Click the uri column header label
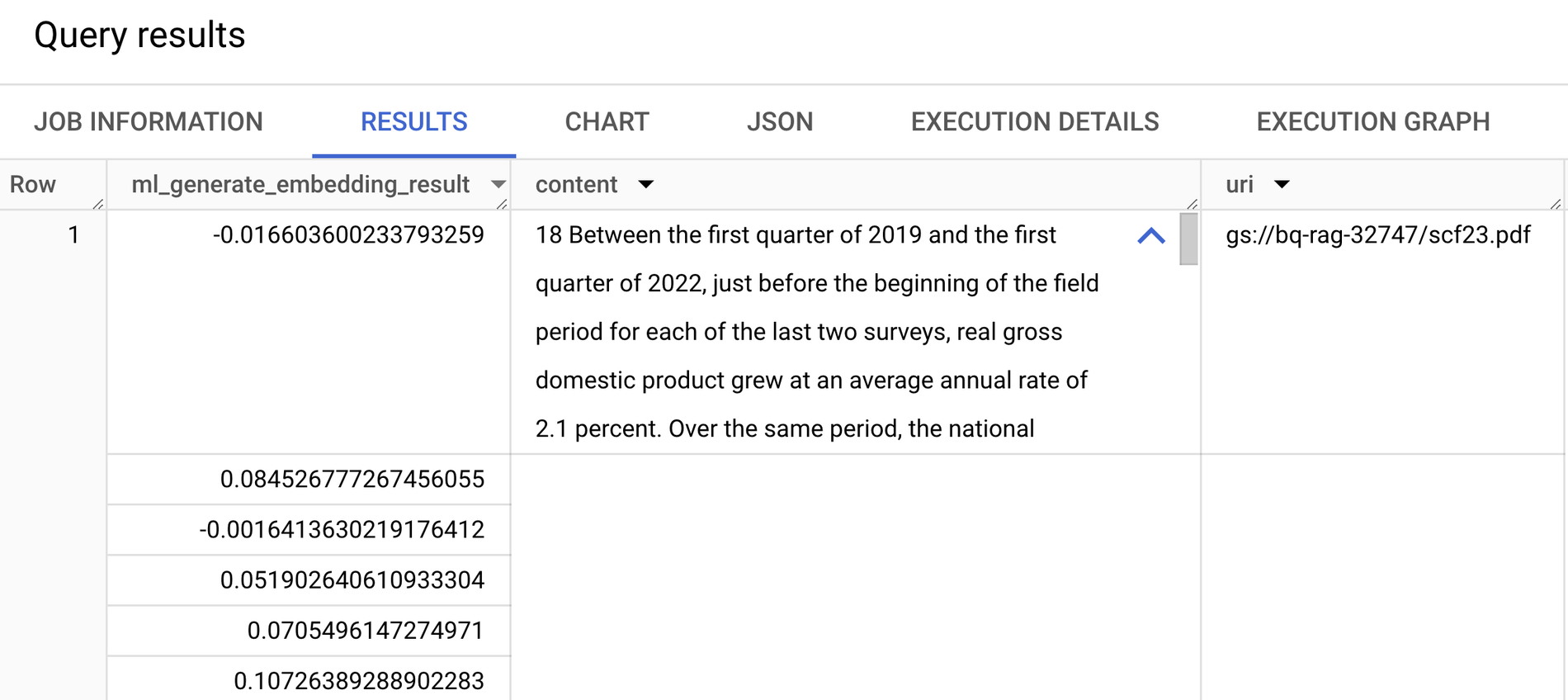1568x700 pixels. click(1240, 184)
